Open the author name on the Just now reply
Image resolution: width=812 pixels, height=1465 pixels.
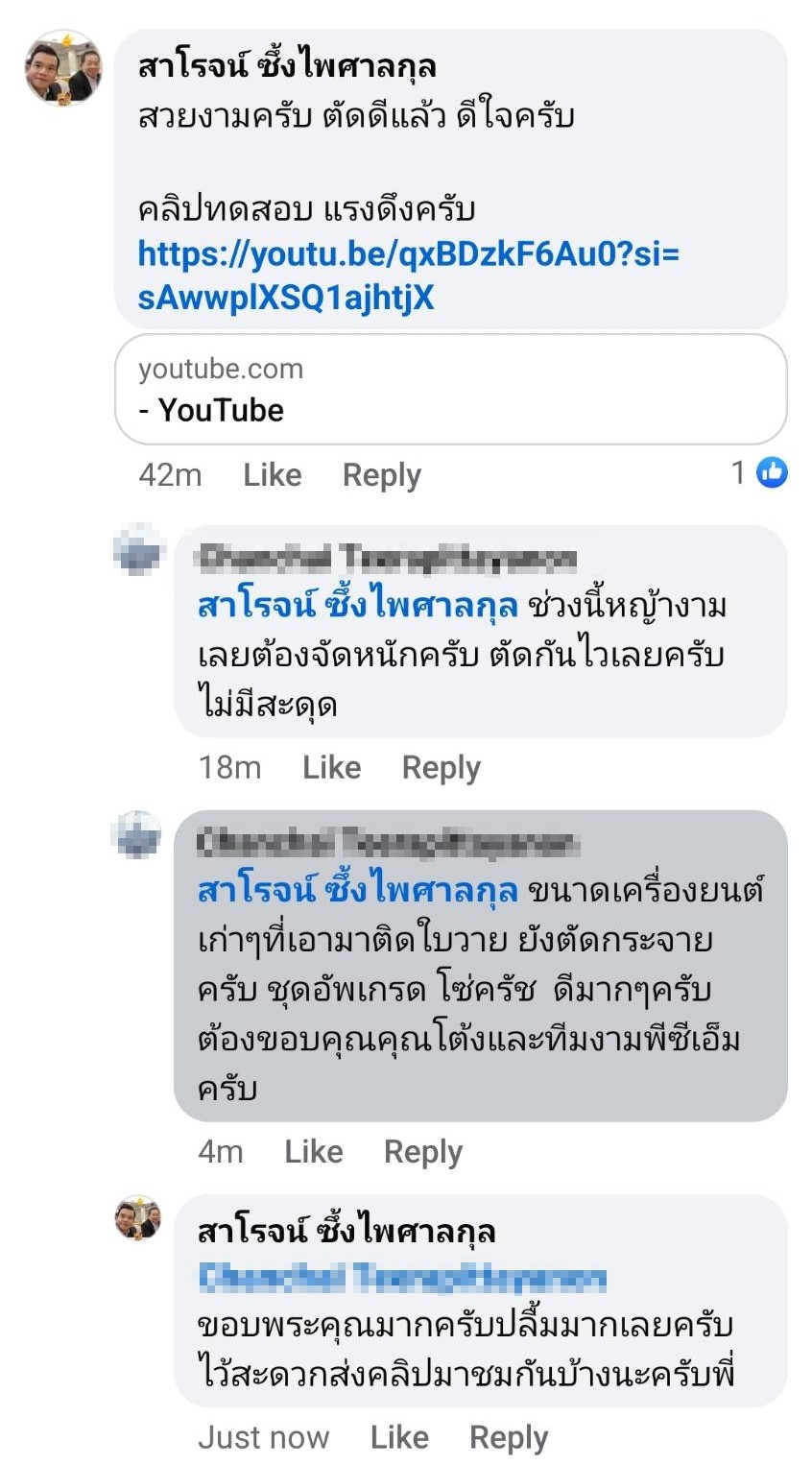(346, 1231)
